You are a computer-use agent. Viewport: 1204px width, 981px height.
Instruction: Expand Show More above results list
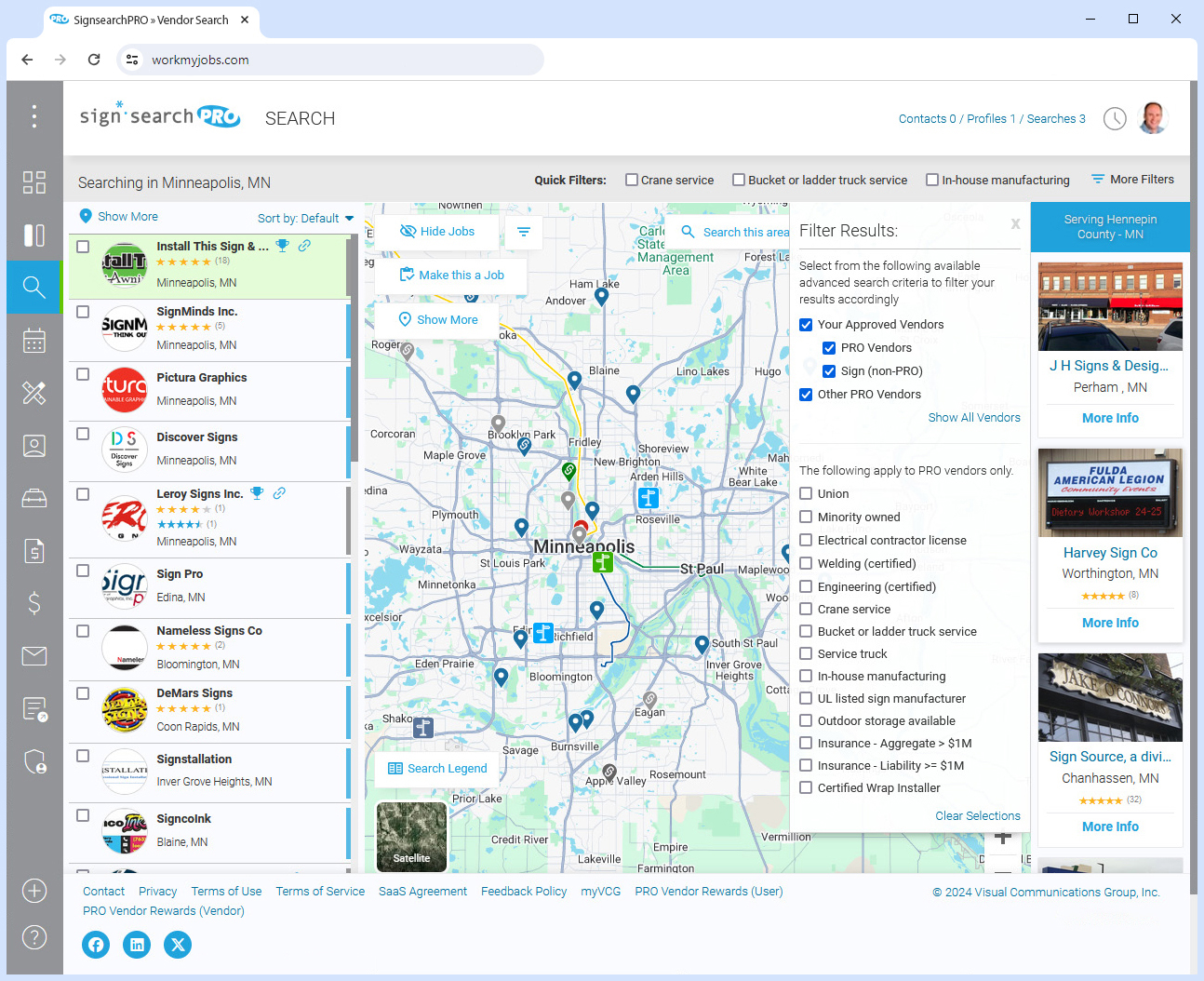(119, 216)
